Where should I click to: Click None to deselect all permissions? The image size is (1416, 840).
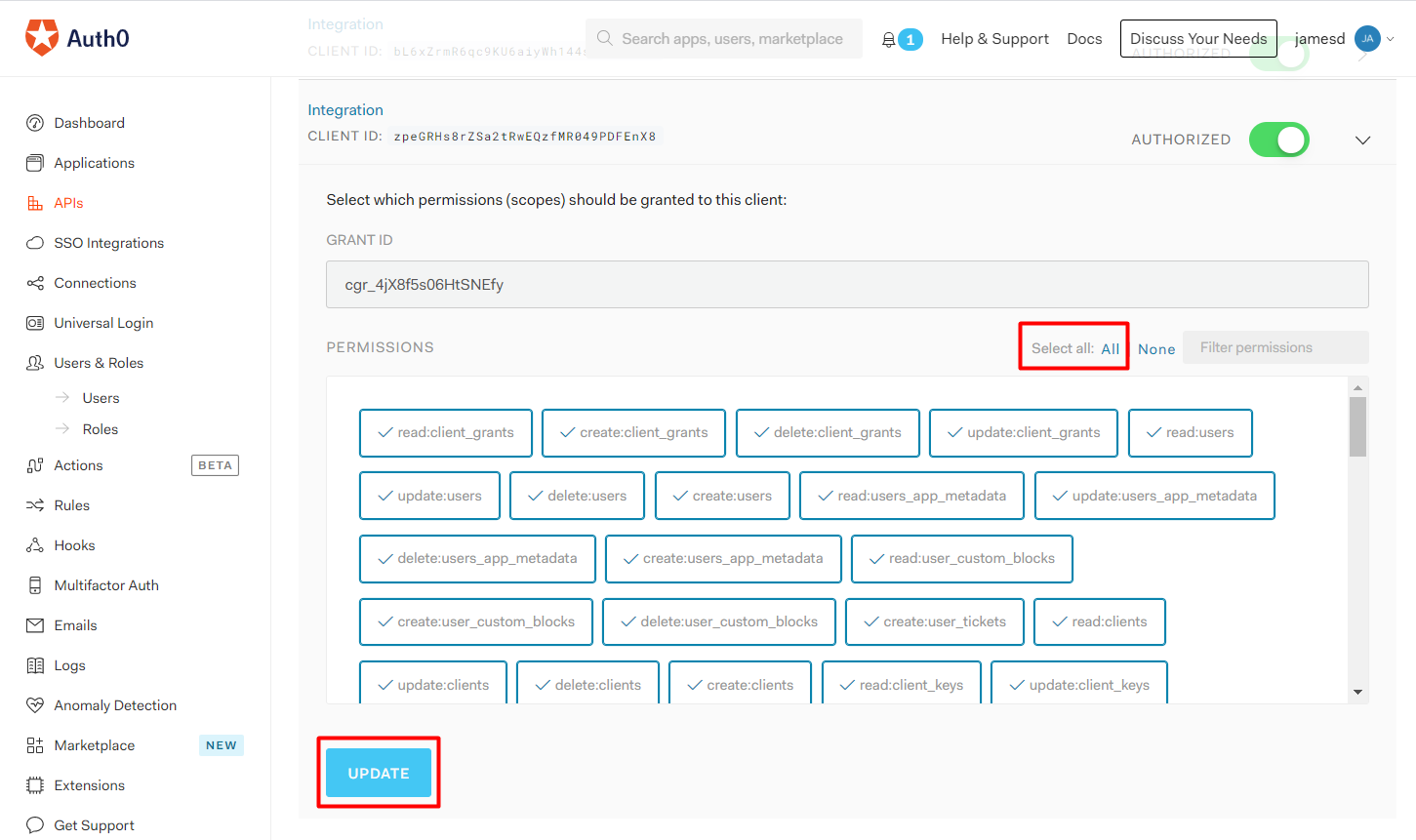[1156, 349]
